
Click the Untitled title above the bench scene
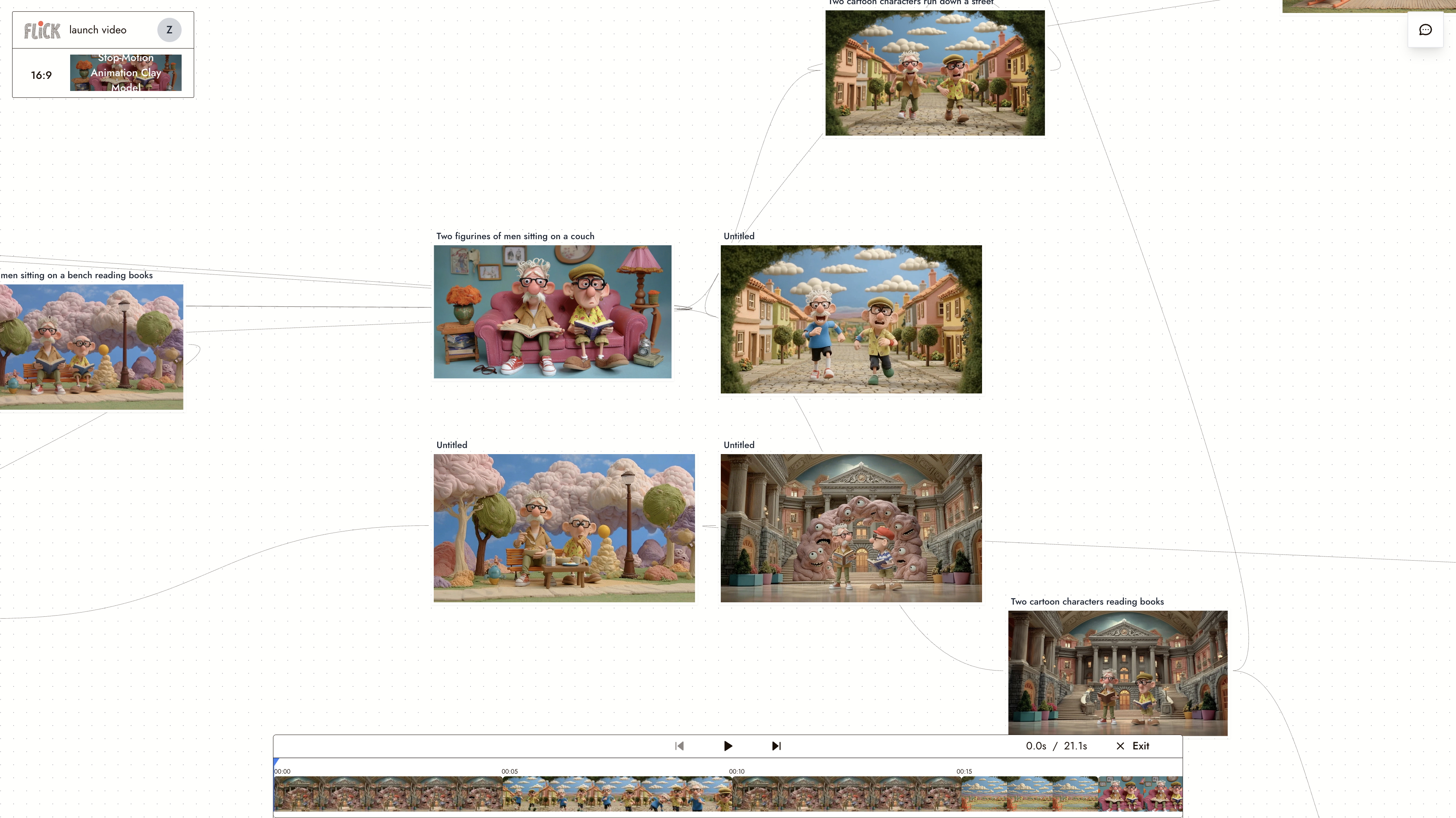(x=452, y=445)
